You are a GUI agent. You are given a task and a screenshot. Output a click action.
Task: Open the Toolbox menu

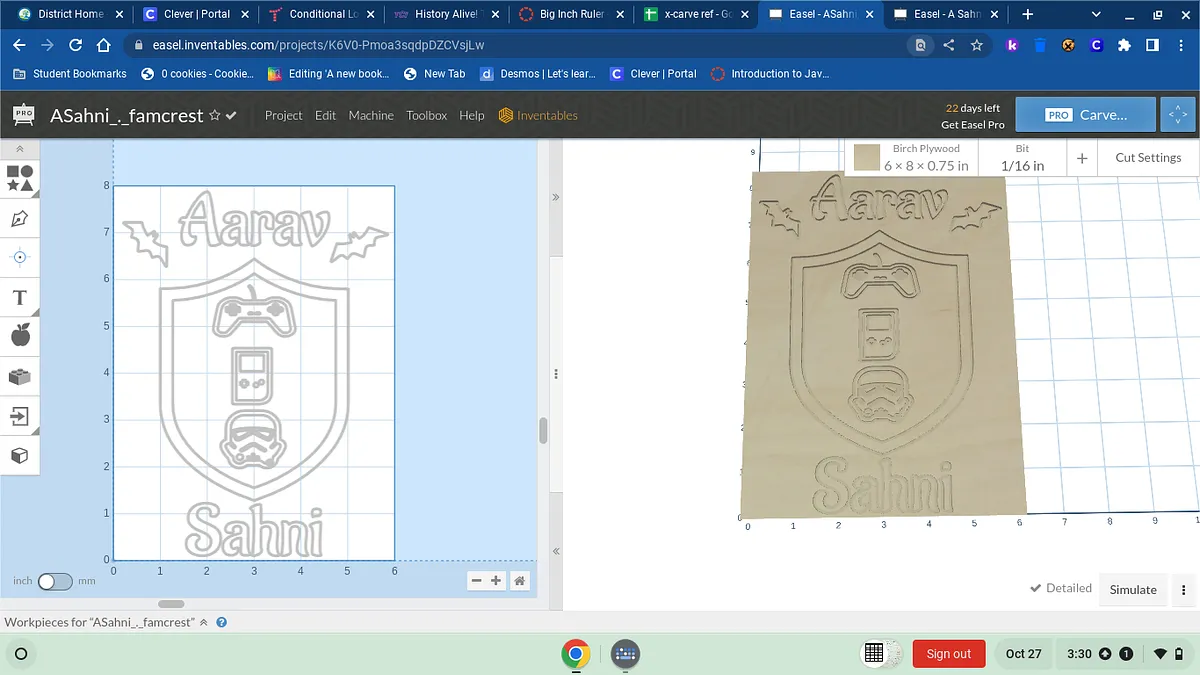tap(426, 116)
